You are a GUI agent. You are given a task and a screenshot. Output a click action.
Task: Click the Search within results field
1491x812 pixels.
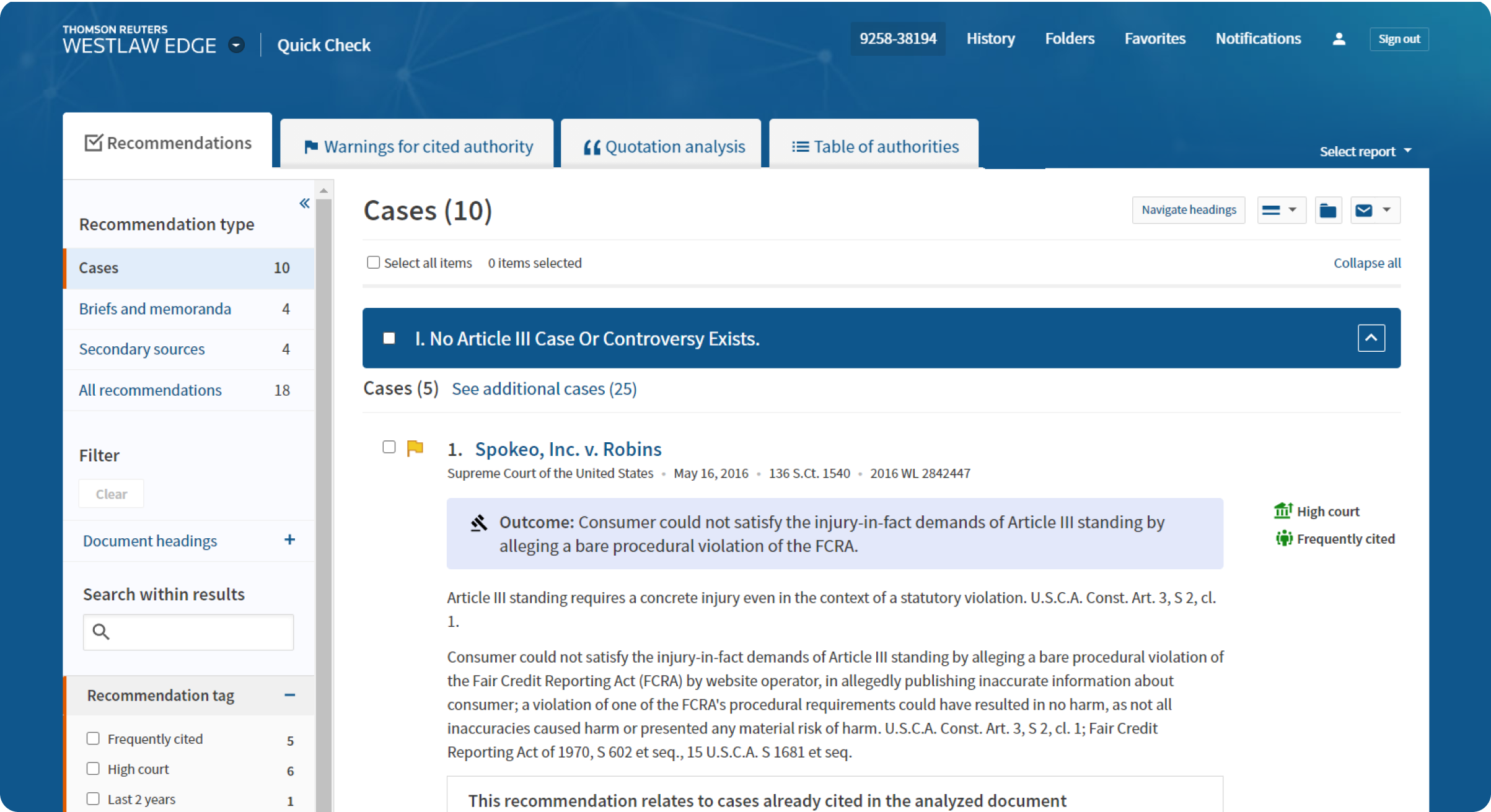pyautogui.click(x=198, y=632)
